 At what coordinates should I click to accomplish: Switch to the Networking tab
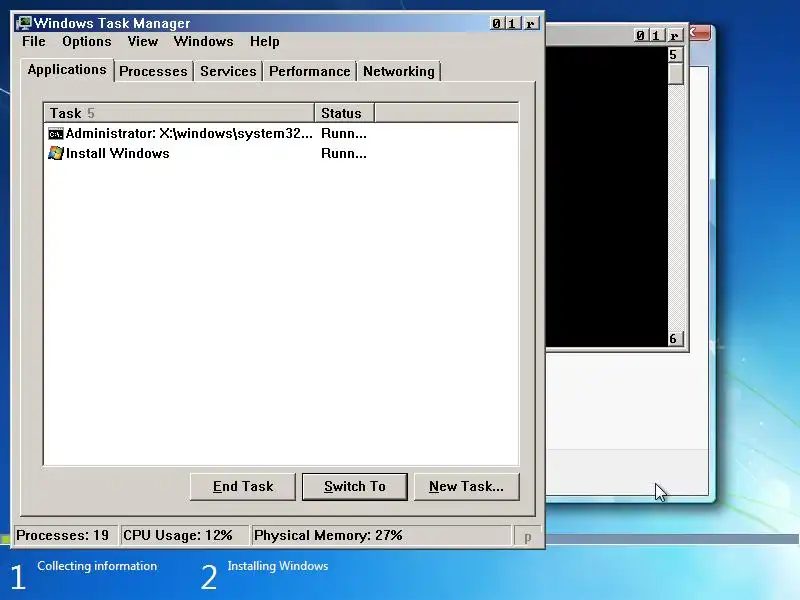[399, 71]
